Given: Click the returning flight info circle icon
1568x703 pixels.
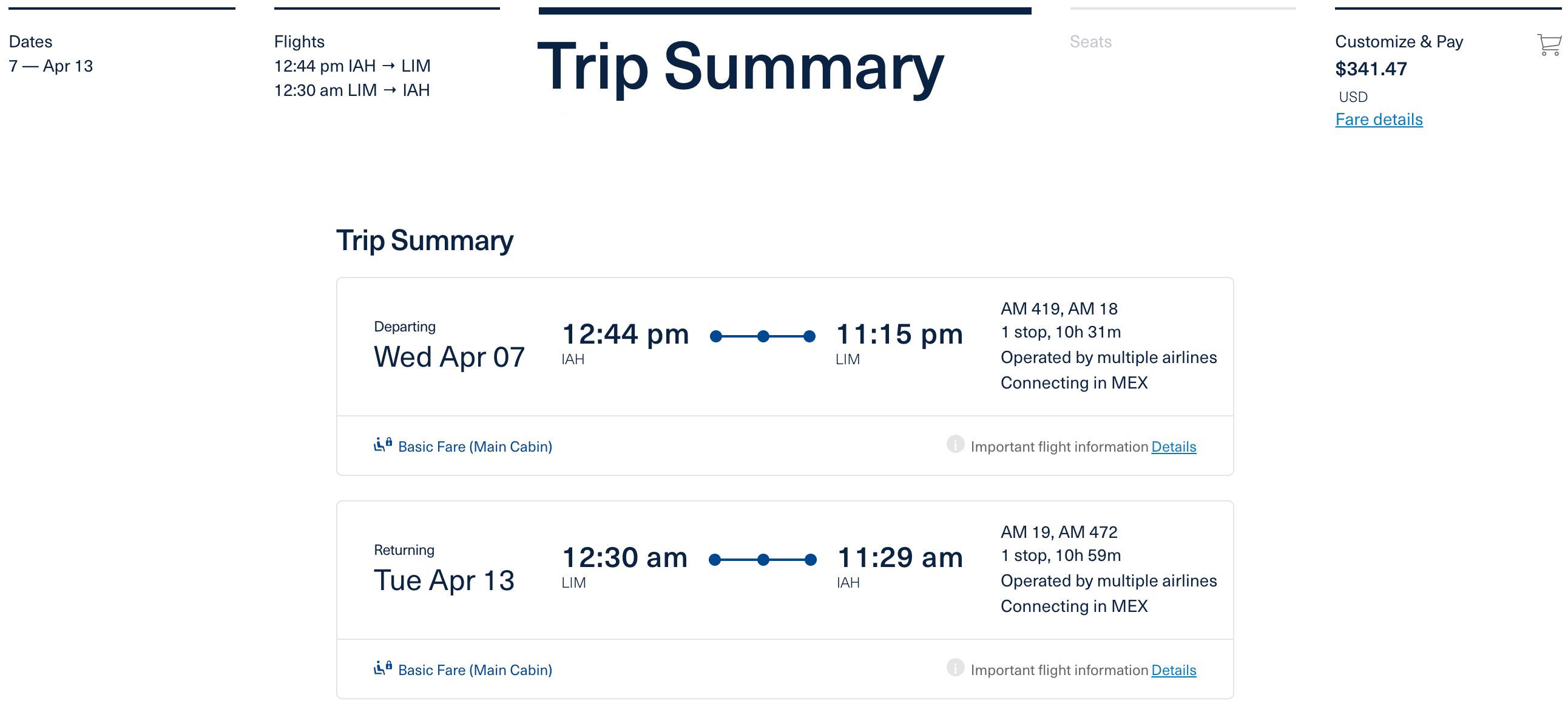Looking at the screenshot, I should (955, 668).
